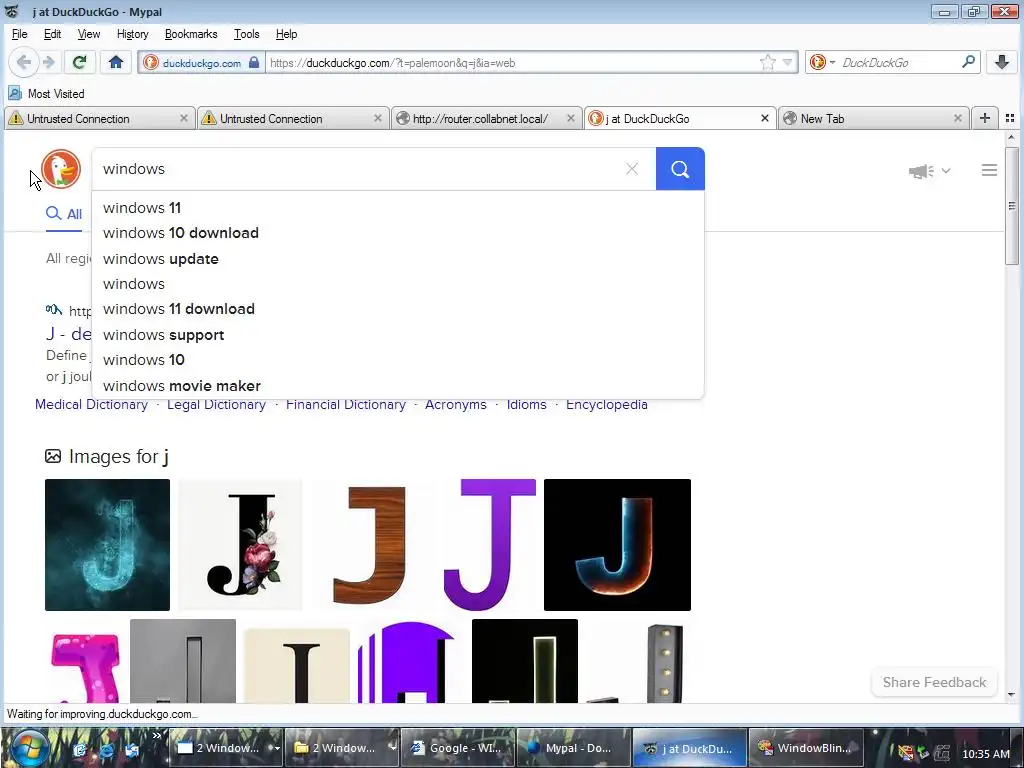Image resolution: width=1024 pixels, height=768 pixels.
Task: Reload the page with the refresh icon
Action: click(80, 63)
